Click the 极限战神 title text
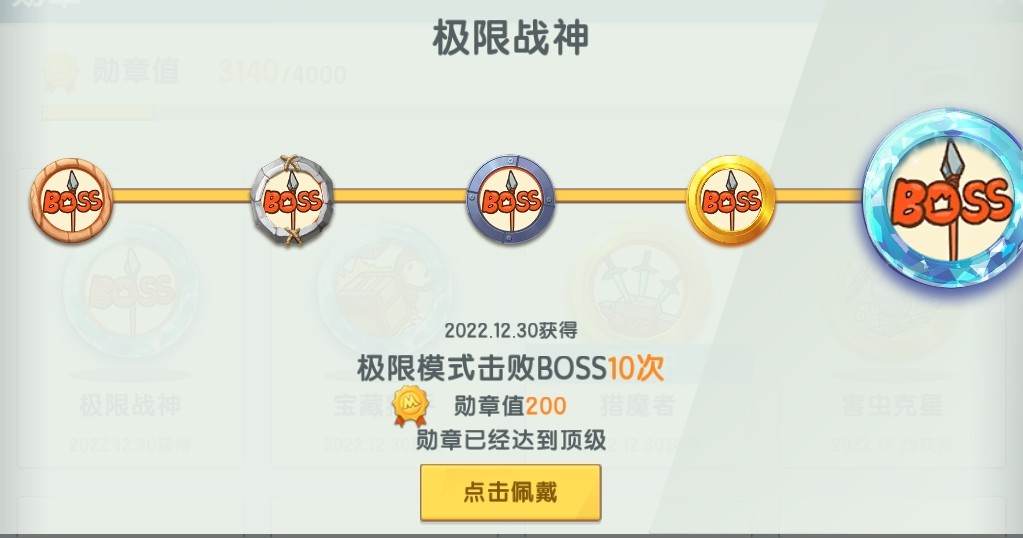This screenshot has width=1023, height=538. 511,37
